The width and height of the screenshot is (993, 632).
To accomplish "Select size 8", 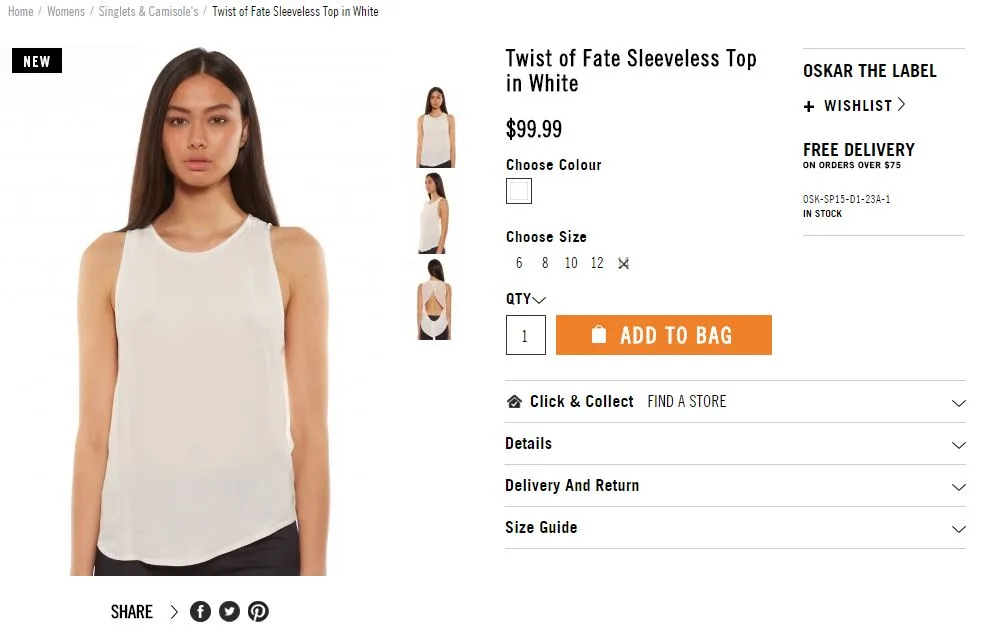I will click(x=545, y=264).
